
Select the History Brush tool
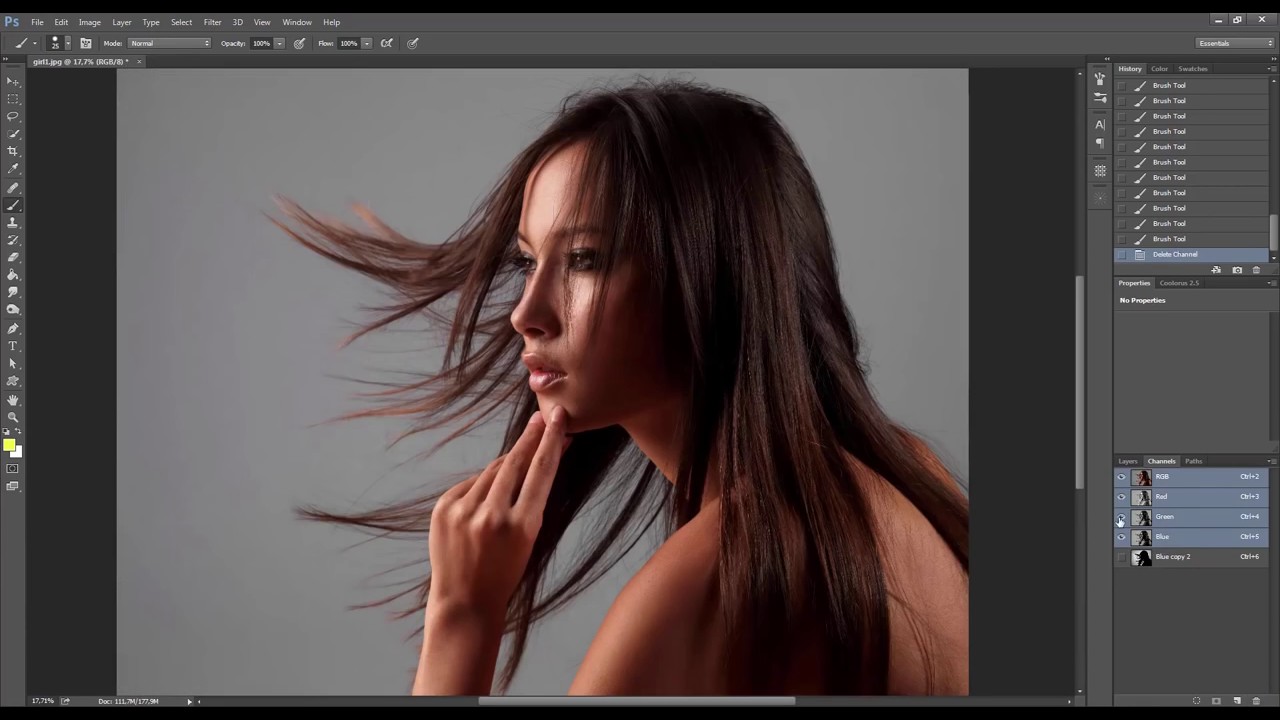click(x=13, y=240)
